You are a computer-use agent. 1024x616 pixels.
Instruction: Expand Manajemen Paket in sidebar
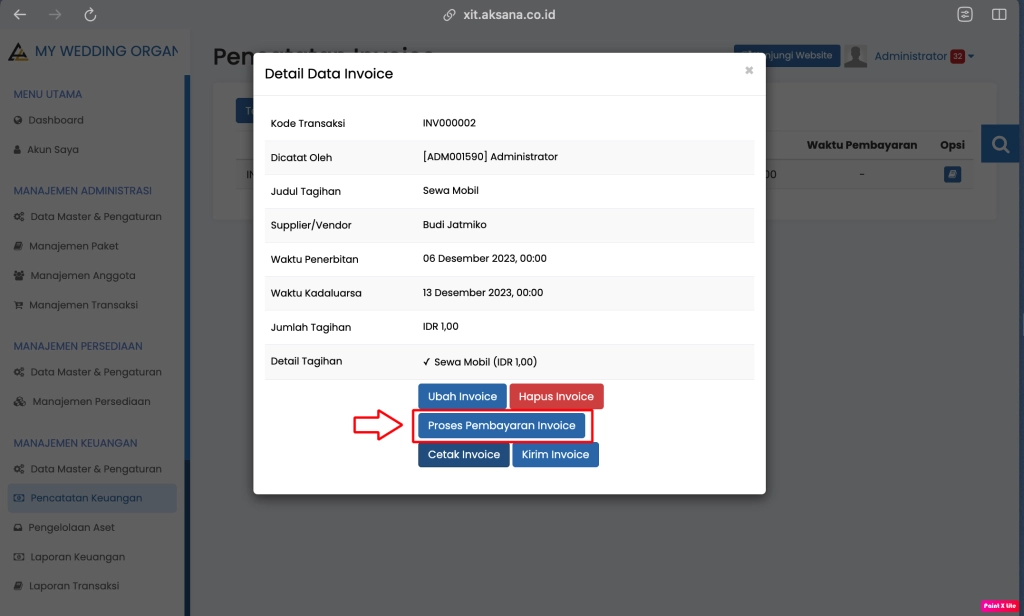(73, 246)
